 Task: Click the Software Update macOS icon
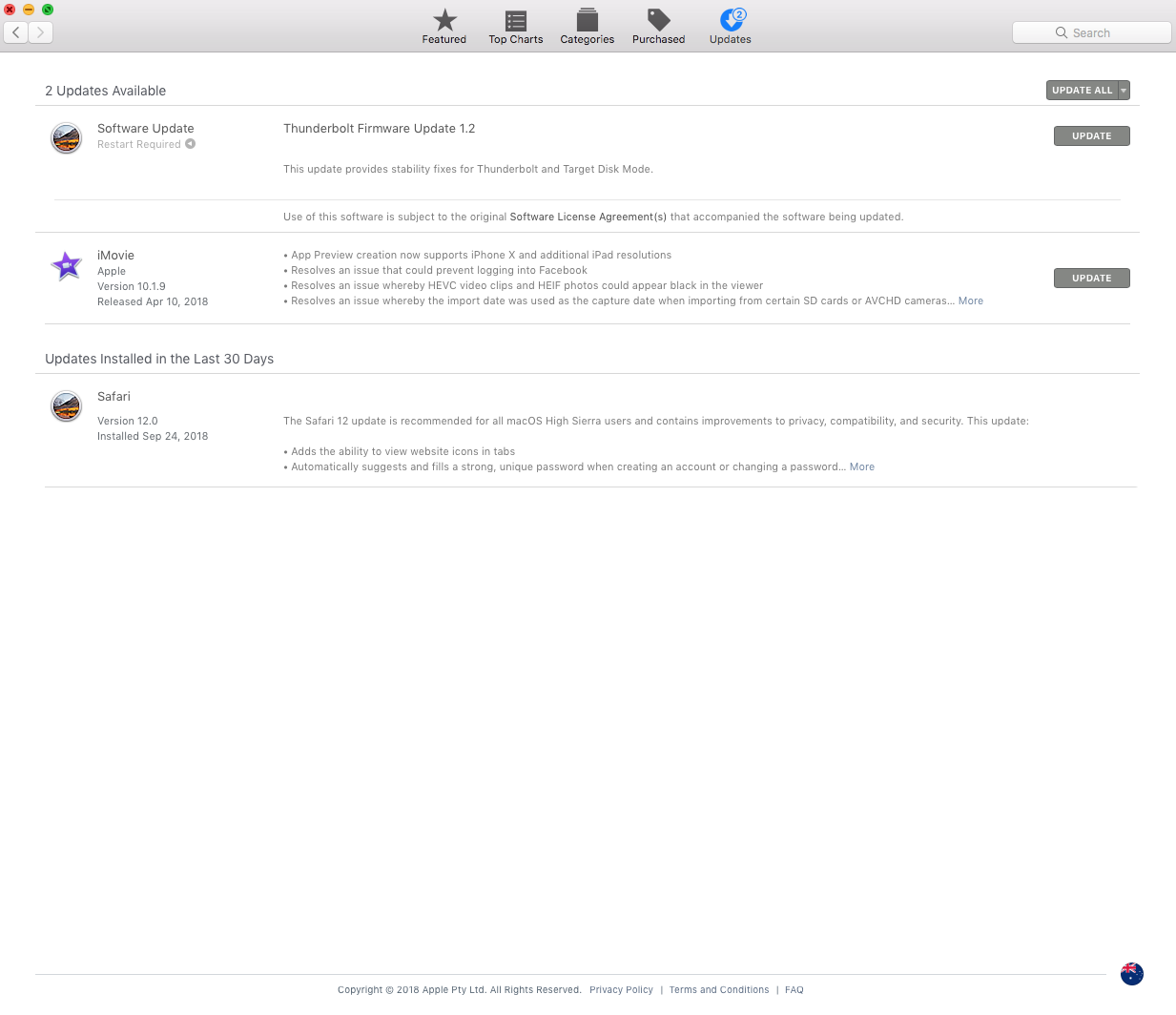[67, 138]
